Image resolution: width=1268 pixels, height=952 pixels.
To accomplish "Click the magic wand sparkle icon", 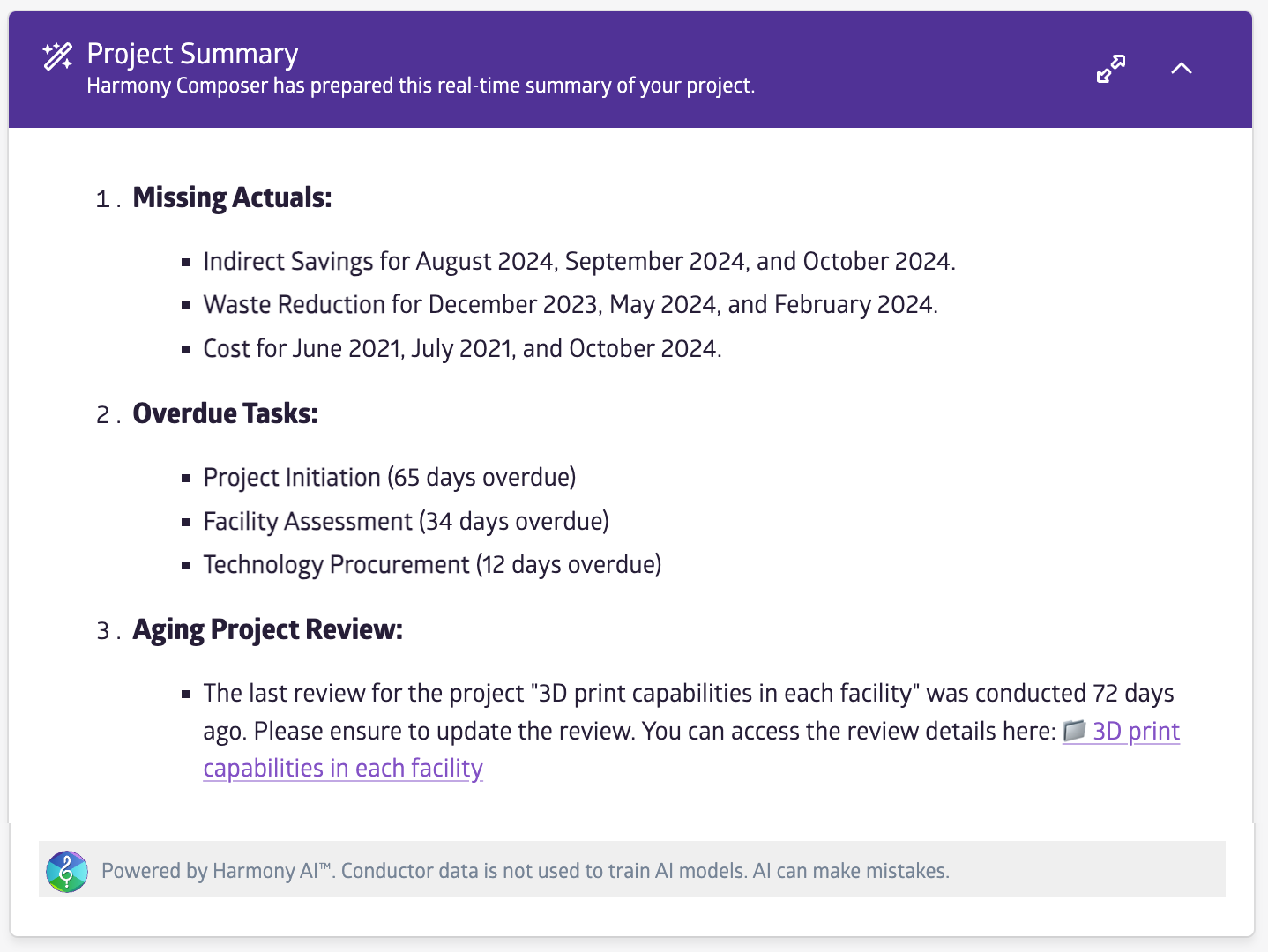I will 58,56.
